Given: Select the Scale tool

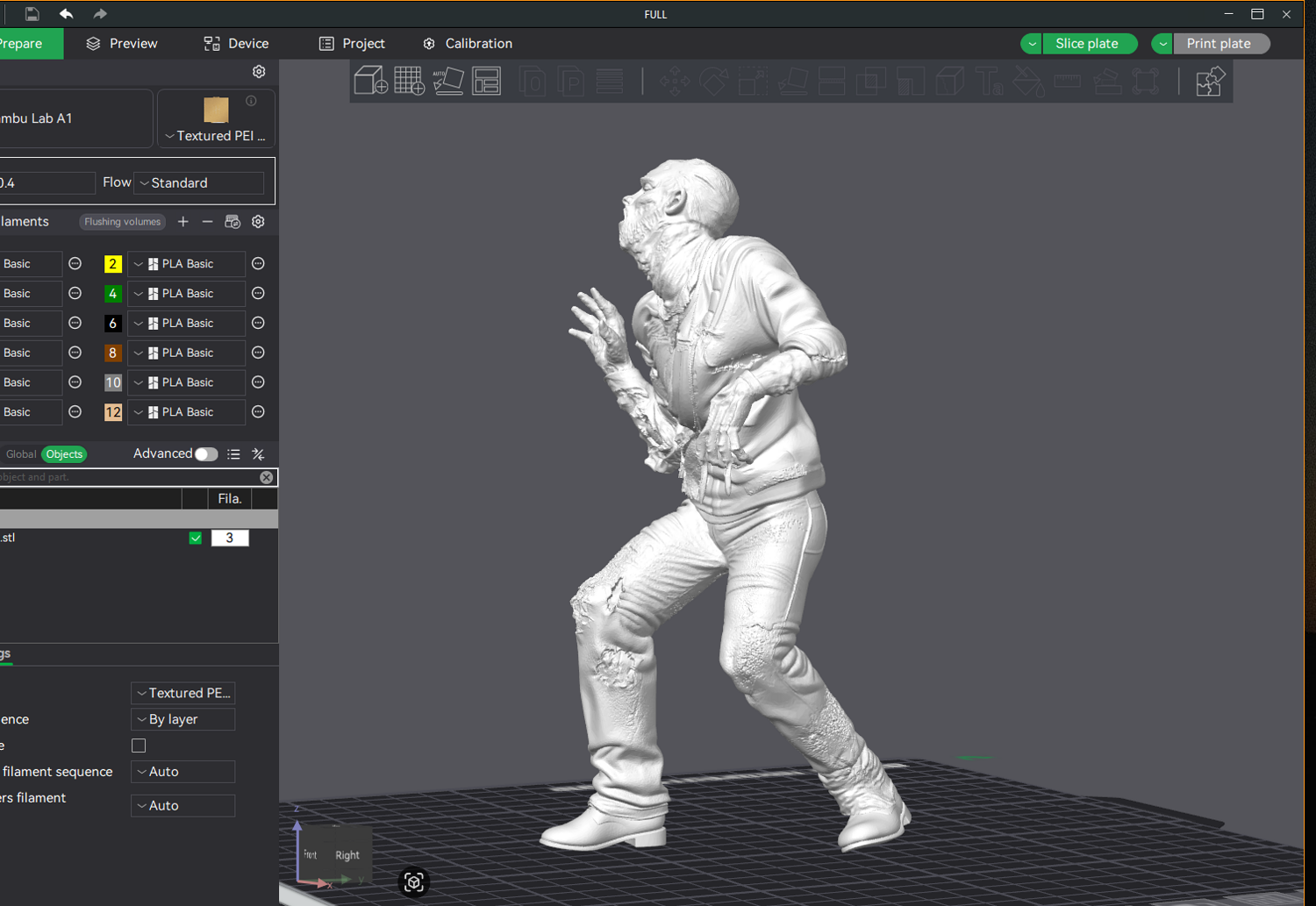Looking at the screenshot, I should click(753, 82).
